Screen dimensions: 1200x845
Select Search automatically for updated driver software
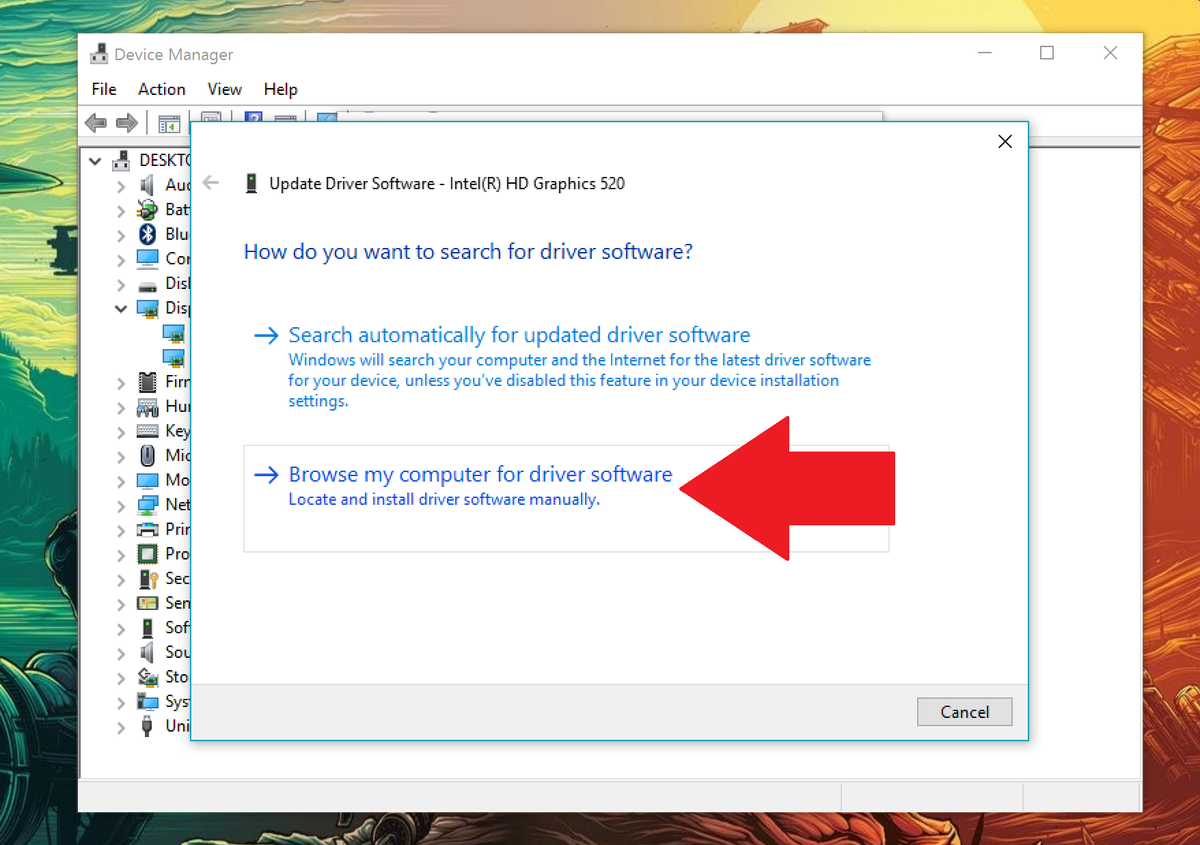pos(519,335)
